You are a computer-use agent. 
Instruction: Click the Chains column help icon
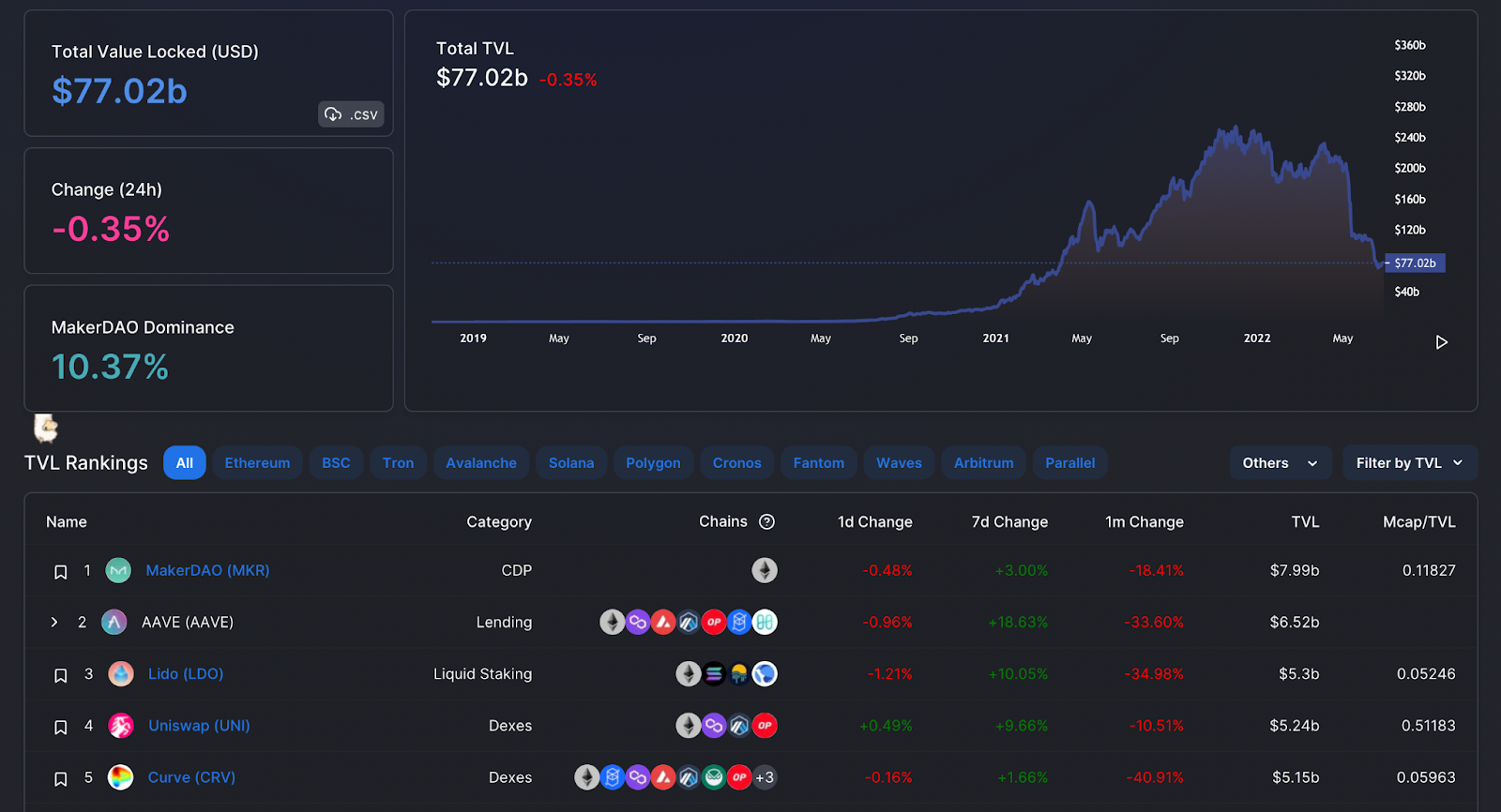pyautogui.click(x=766, y=522)
